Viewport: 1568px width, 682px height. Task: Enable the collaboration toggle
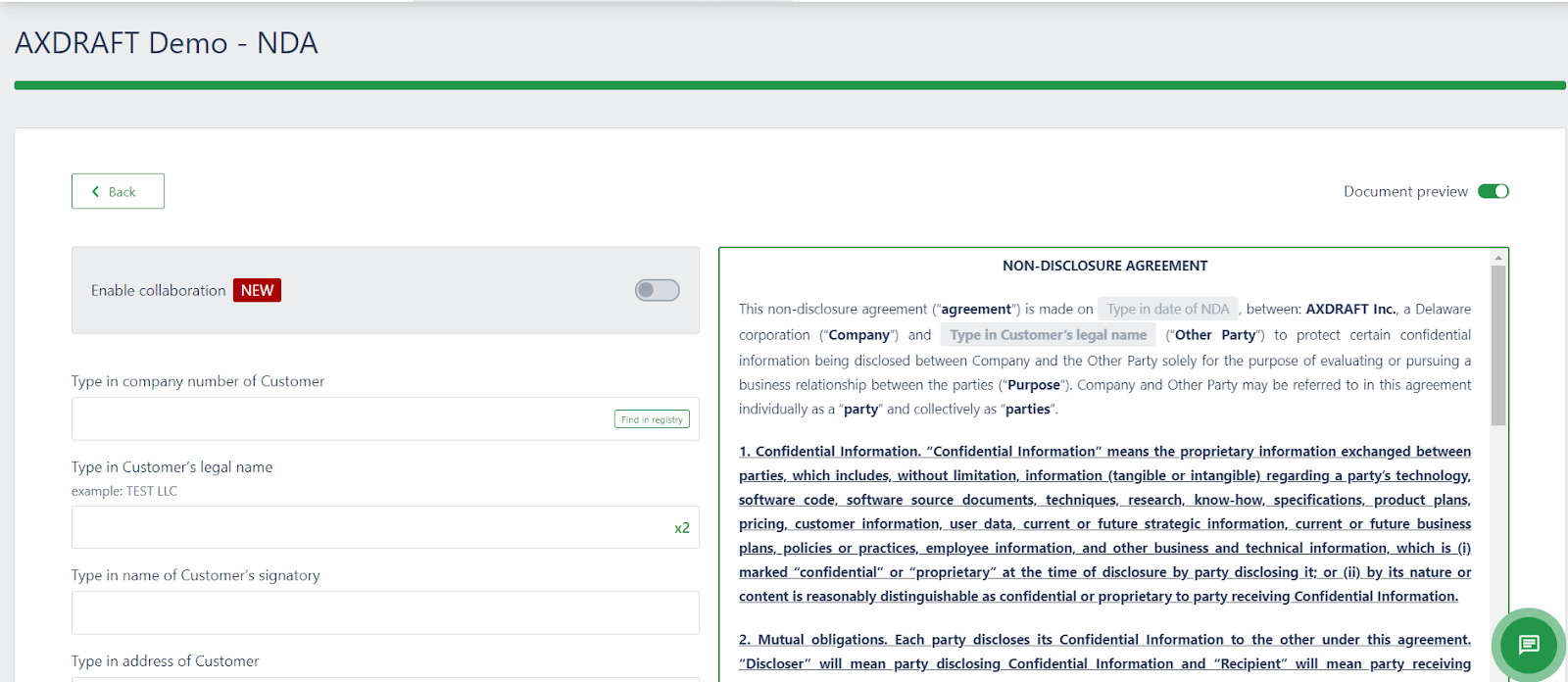657,290
